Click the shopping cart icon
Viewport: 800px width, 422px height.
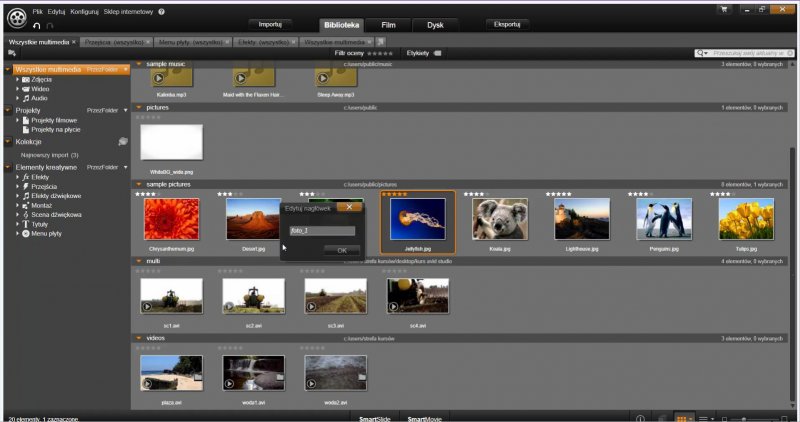coord(723,9)
